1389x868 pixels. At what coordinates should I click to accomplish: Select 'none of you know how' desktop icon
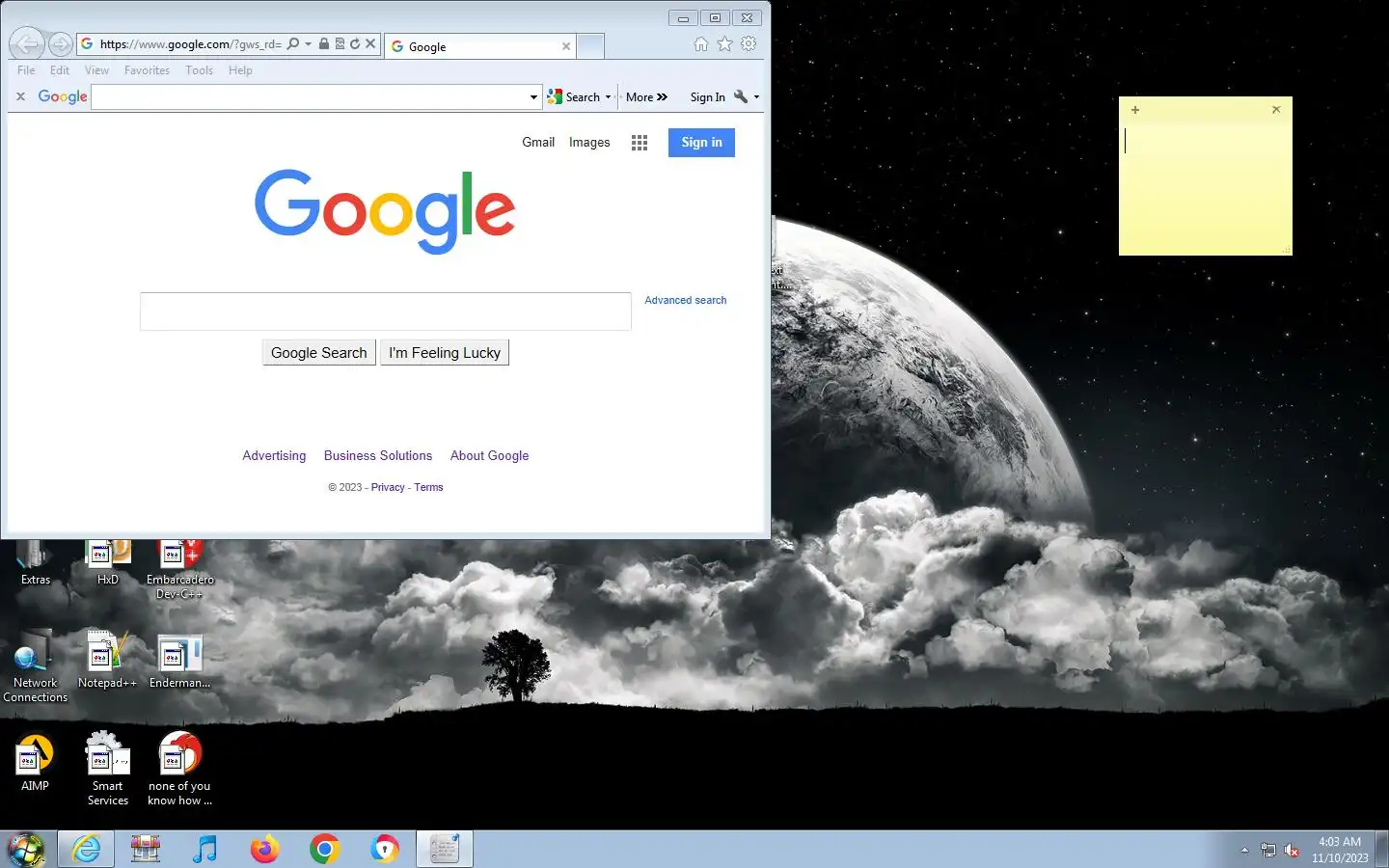(180, 769)
